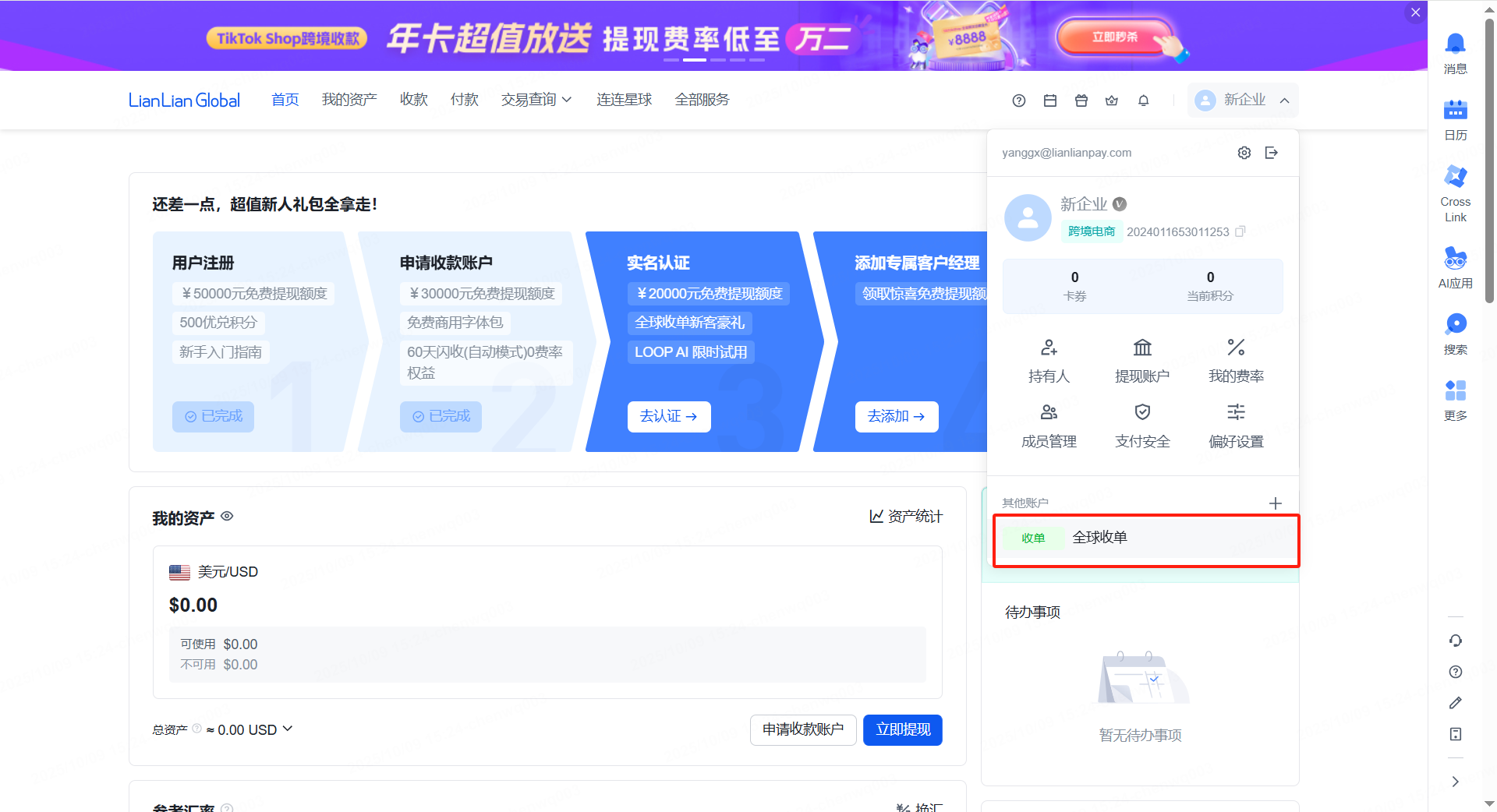1497x812 pixels.
Task: Copy the account ID 2024011653011253
Action: point(1240,231)
